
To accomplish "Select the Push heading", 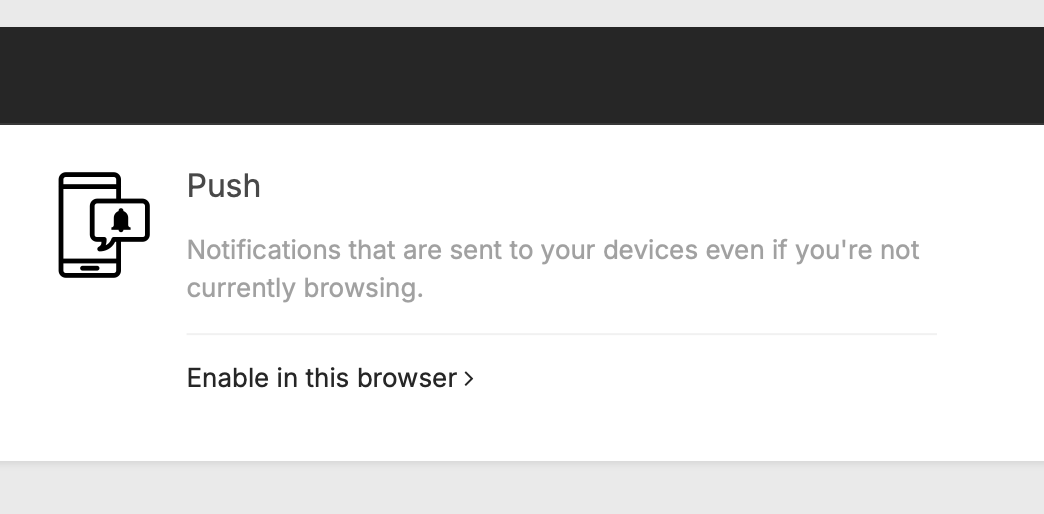I will click(224, 186).
